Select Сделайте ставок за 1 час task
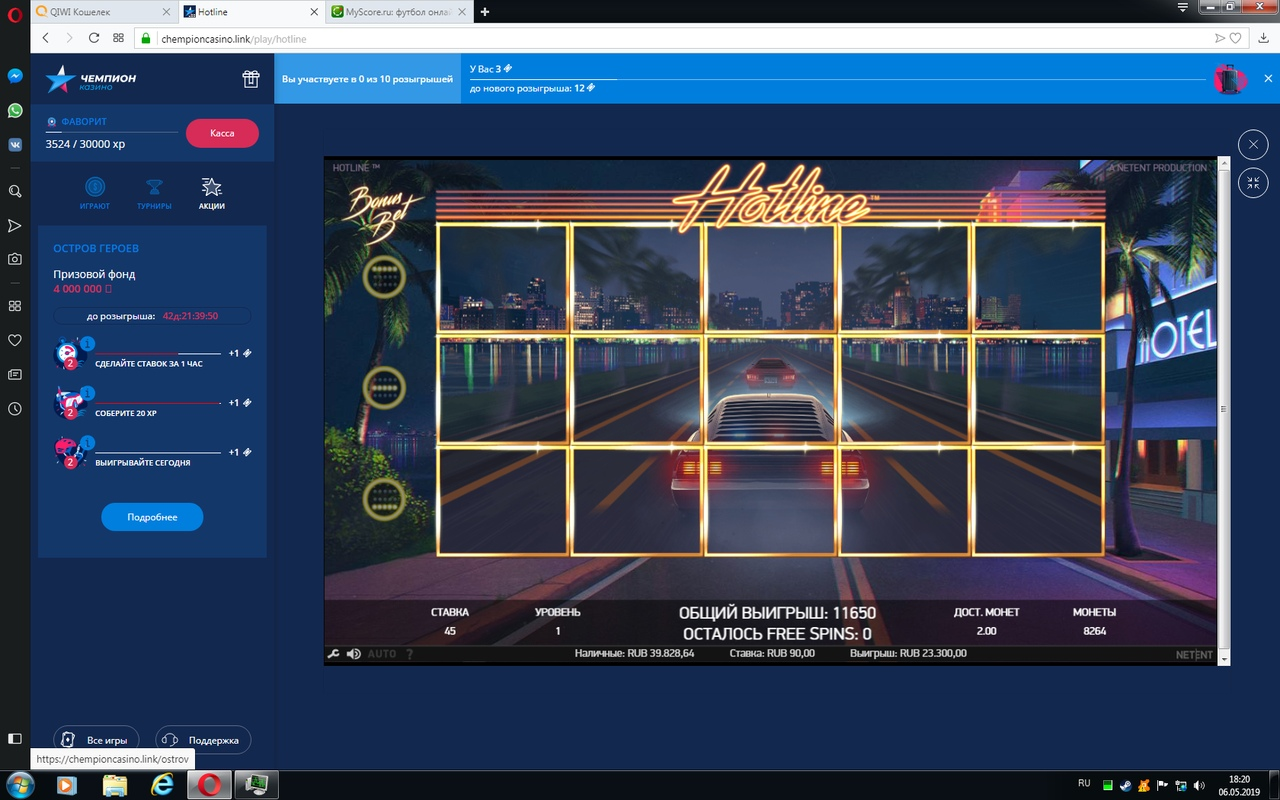Image resolution: width=1280 pixels, height=800 pixels. (x=152, y=354)
